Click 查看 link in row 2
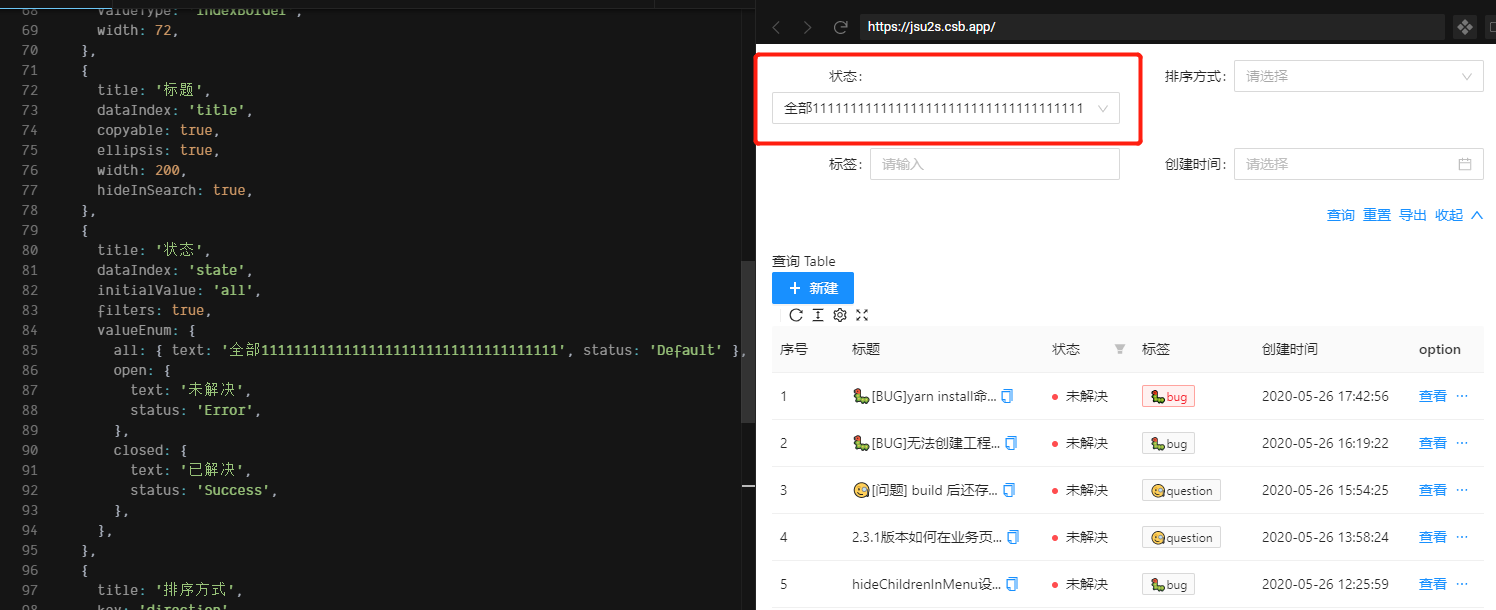The image size is (1496, 610). click(x=1433, y=443)
